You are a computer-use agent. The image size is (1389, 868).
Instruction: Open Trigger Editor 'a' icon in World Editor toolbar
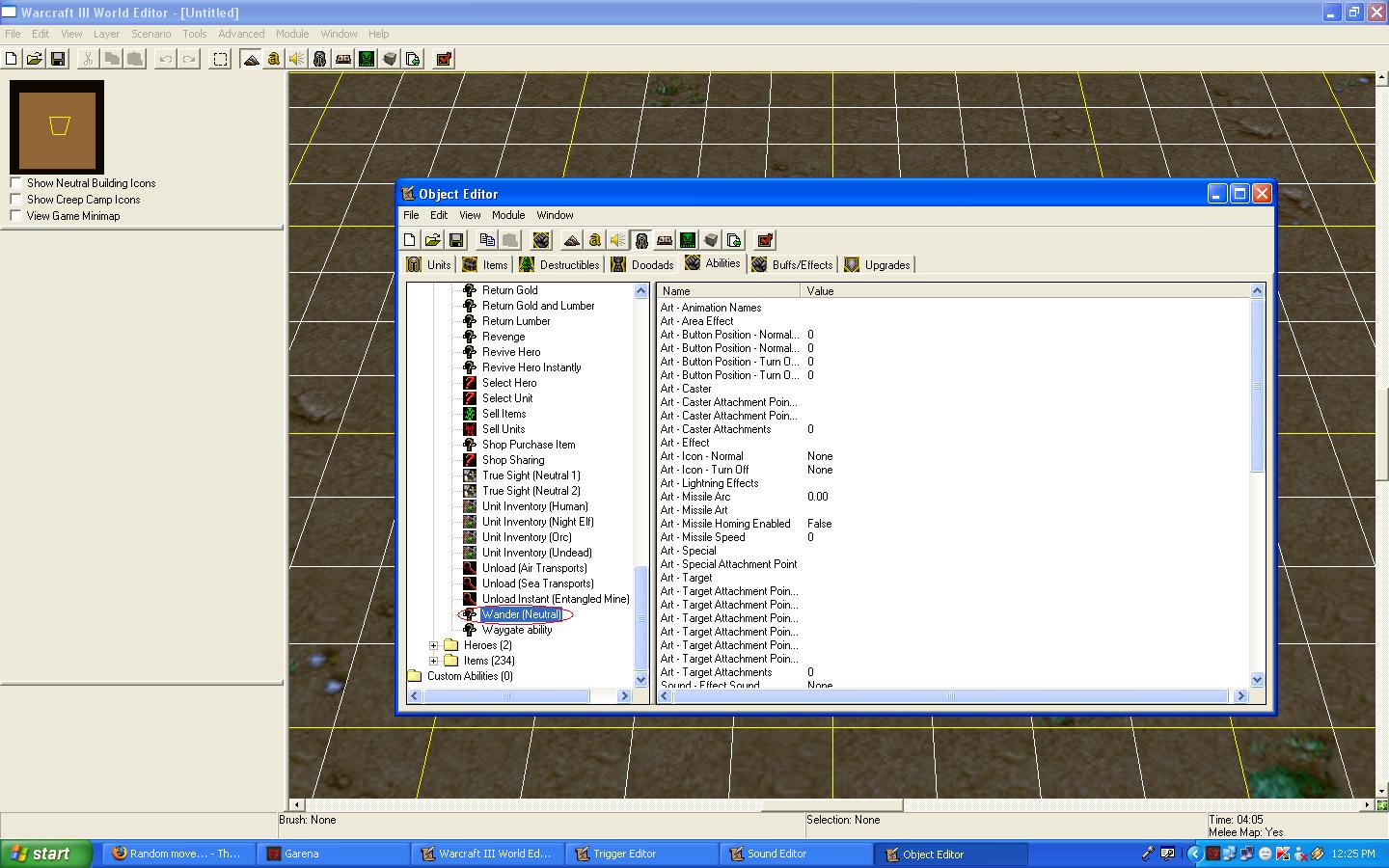pyautogui.click(x=274, y=59)
